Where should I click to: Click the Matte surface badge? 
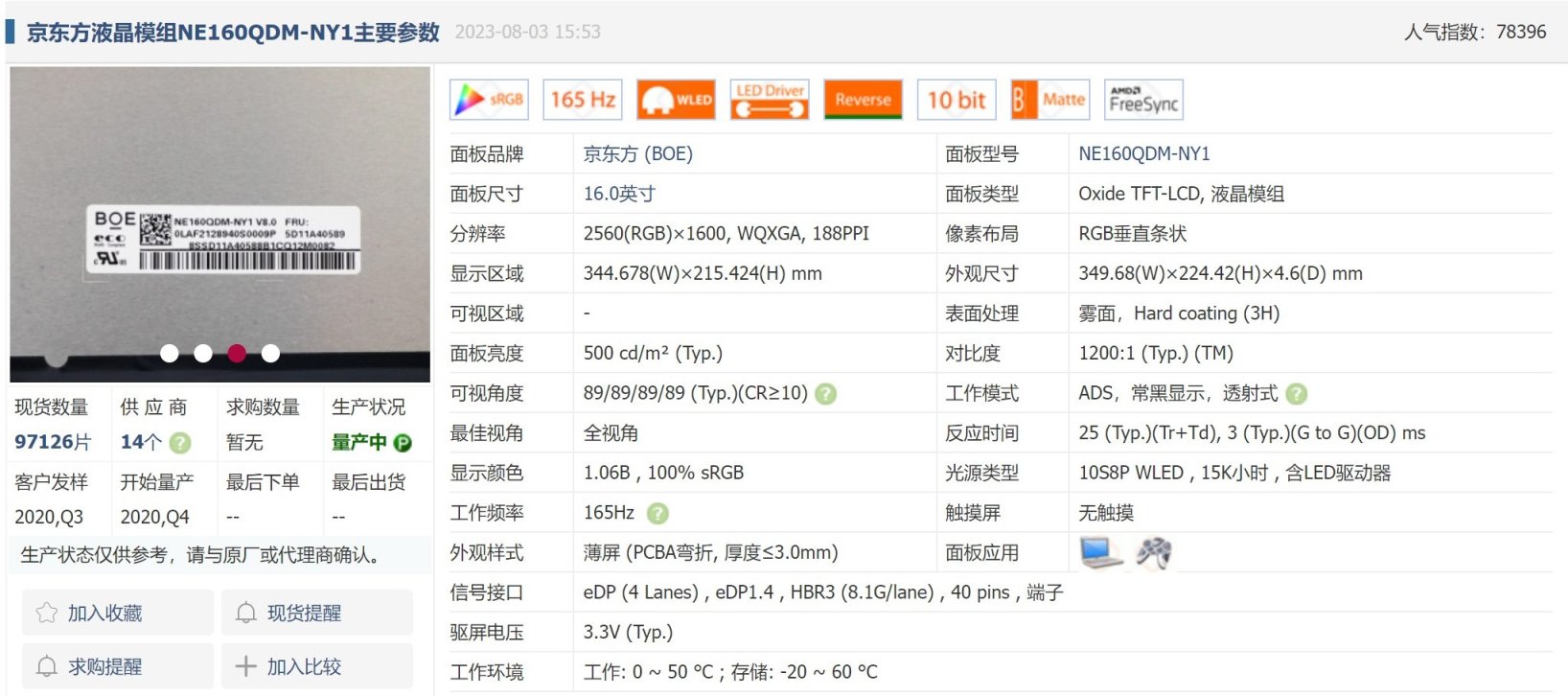[1050, 100]
